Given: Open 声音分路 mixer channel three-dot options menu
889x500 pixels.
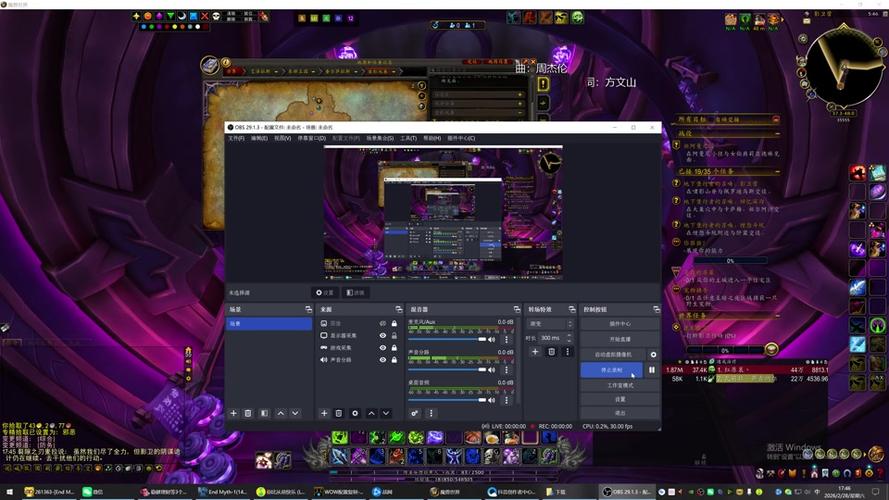Looking at the screenshot, I should point(506,370).
